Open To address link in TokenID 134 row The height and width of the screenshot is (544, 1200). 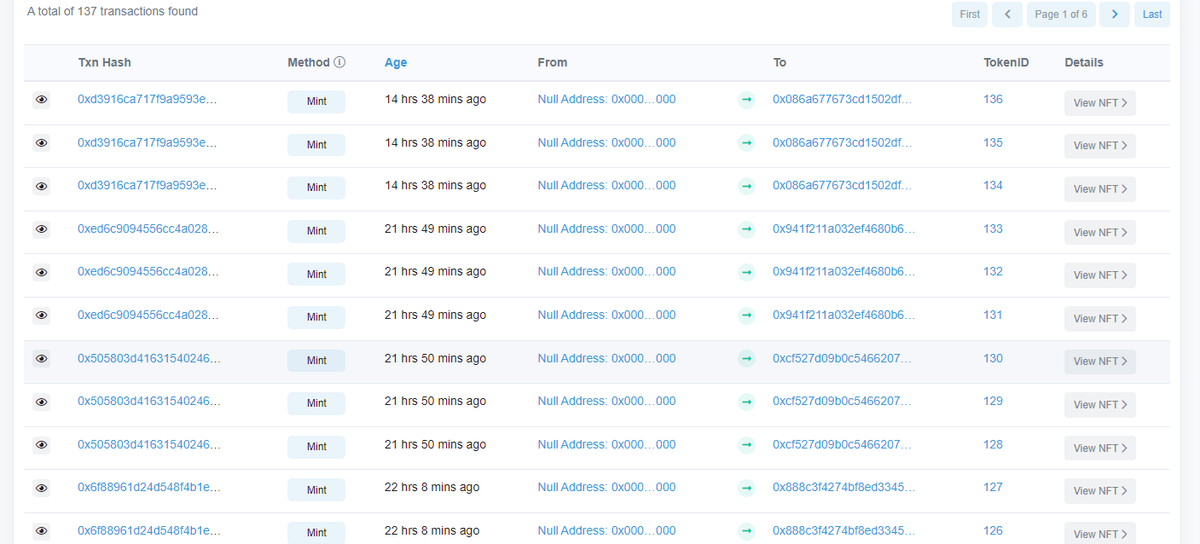pos(842,185)
